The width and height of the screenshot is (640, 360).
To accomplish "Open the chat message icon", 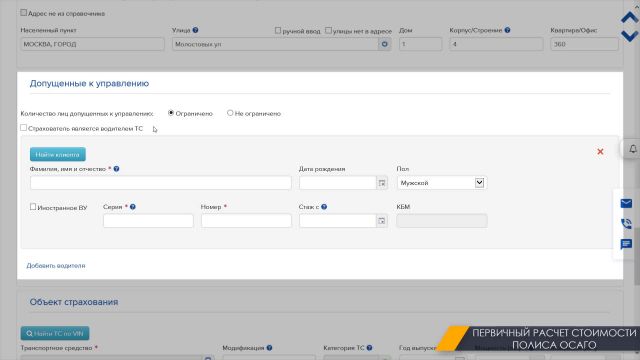I will 626,244.
